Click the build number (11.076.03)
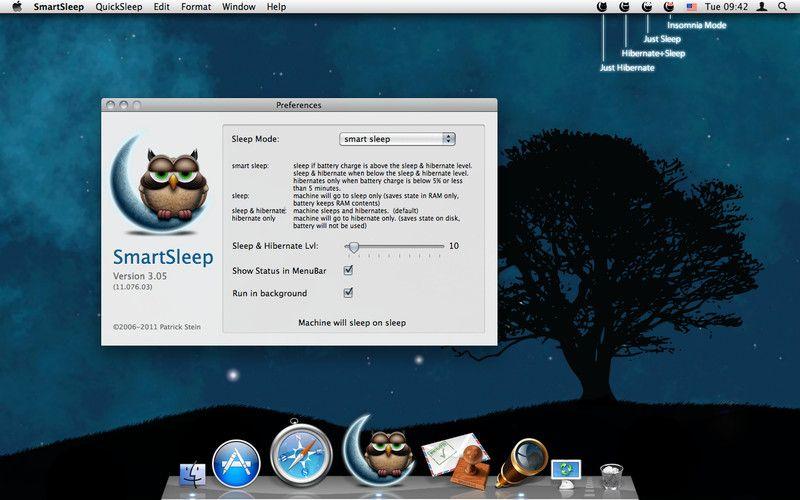The width and height of the screenshot is (800, 500). click(x=133, y=287)
